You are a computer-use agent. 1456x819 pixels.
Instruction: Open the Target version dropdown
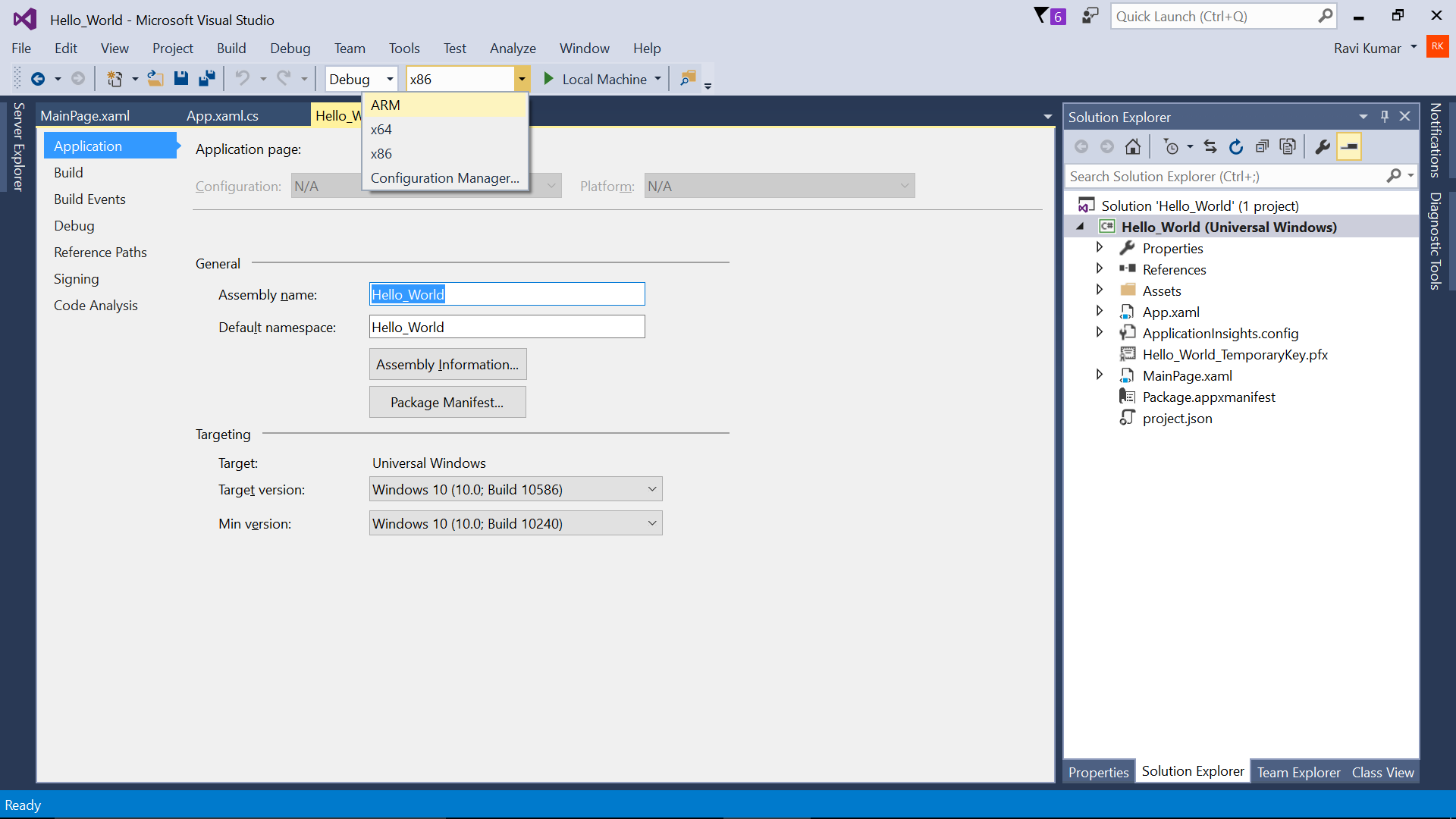516,489
